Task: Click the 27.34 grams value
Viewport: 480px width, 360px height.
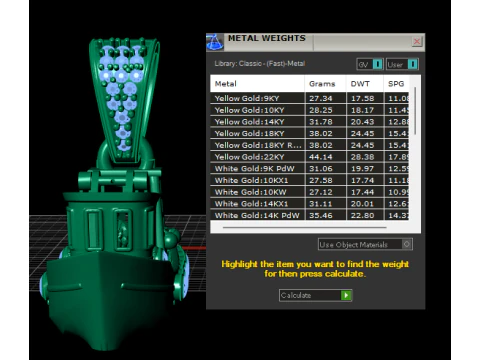Action: coord(321,98)
